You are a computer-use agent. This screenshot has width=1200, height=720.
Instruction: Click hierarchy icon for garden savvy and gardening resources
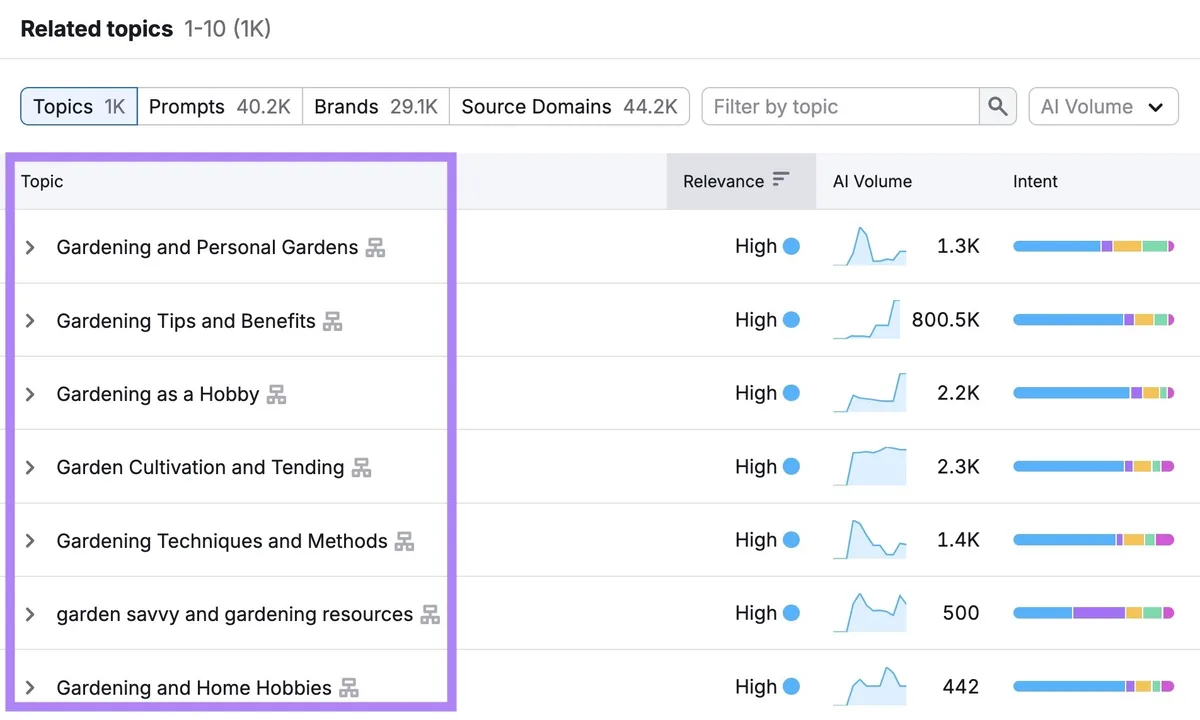(430, 614)
